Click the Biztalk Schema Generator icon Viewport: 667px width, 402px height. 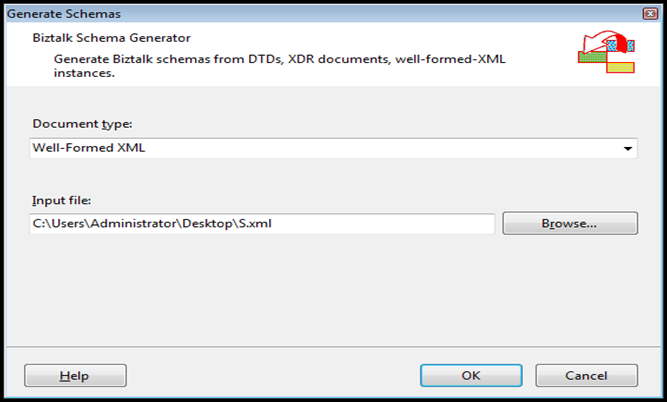point(606,53)
